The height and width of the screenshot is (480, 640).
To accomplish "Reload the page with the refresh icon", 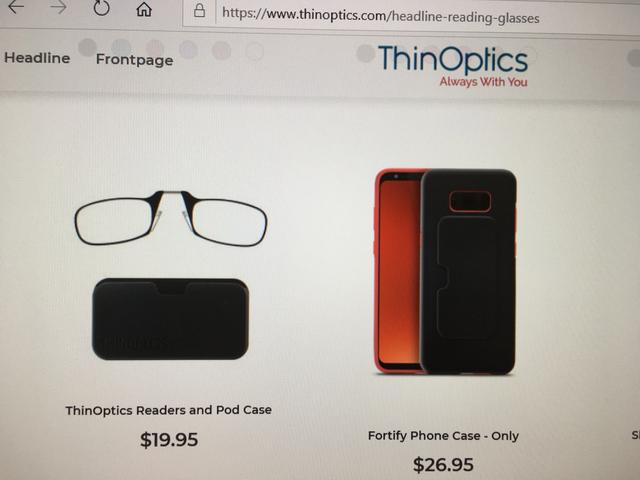I will (x=101, y=8).
